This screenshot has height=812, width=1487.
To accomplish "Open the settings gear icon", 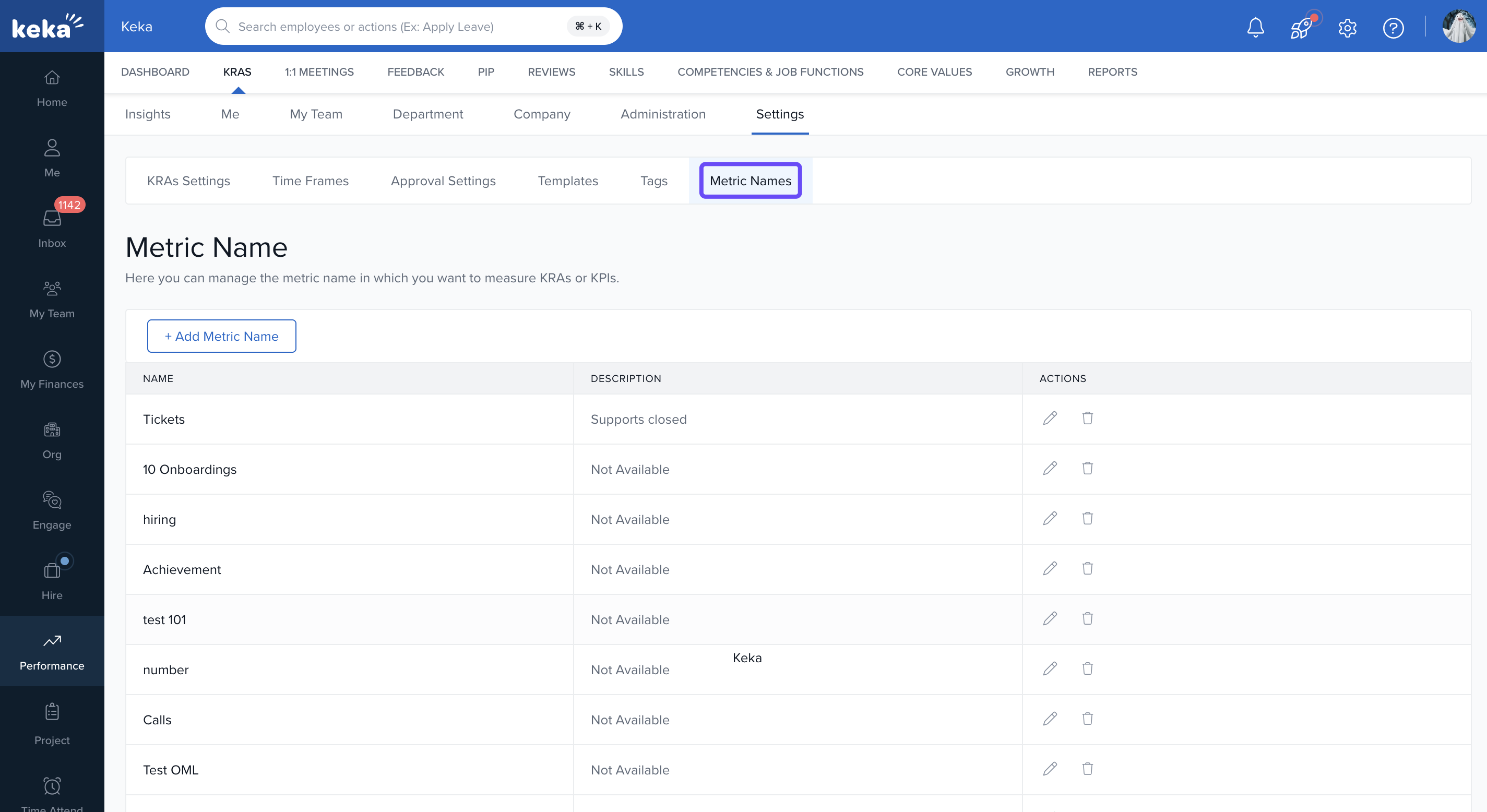I will click(x=1347, y=27).
